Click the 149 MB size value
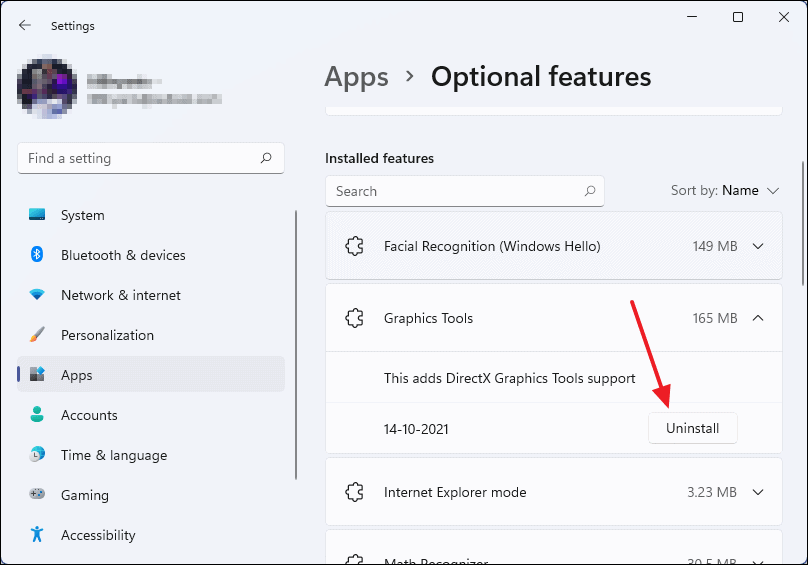 point(715,246)
